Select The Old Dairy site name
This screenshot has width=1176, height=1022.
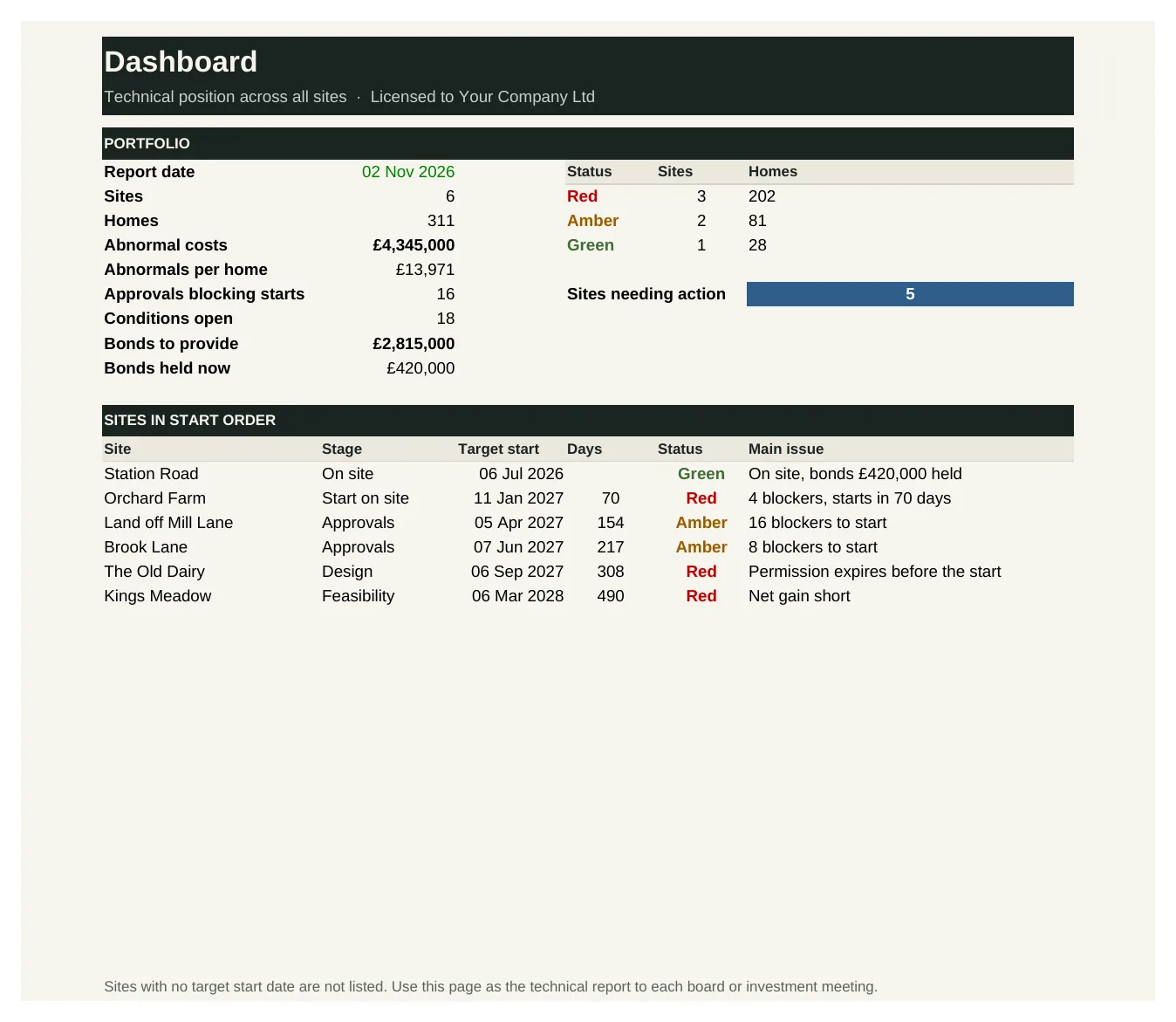(x=154, y=572)
